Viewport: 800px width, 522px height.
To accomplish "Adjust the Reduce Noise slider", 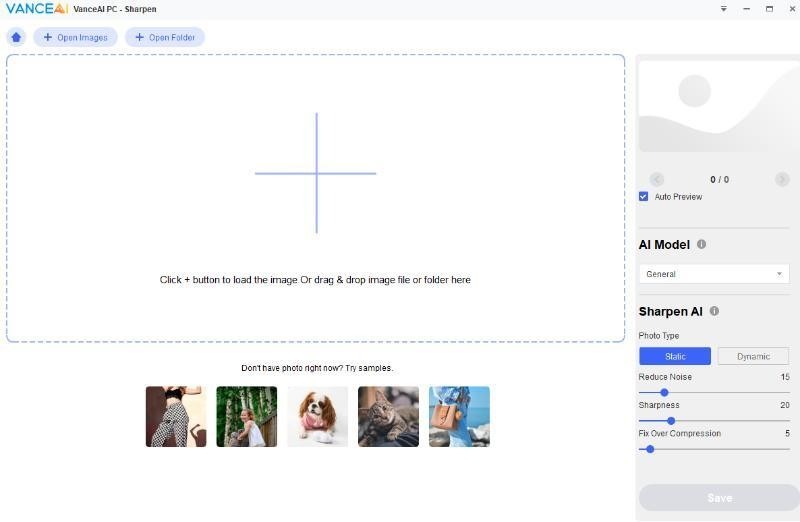I will 664,393.
